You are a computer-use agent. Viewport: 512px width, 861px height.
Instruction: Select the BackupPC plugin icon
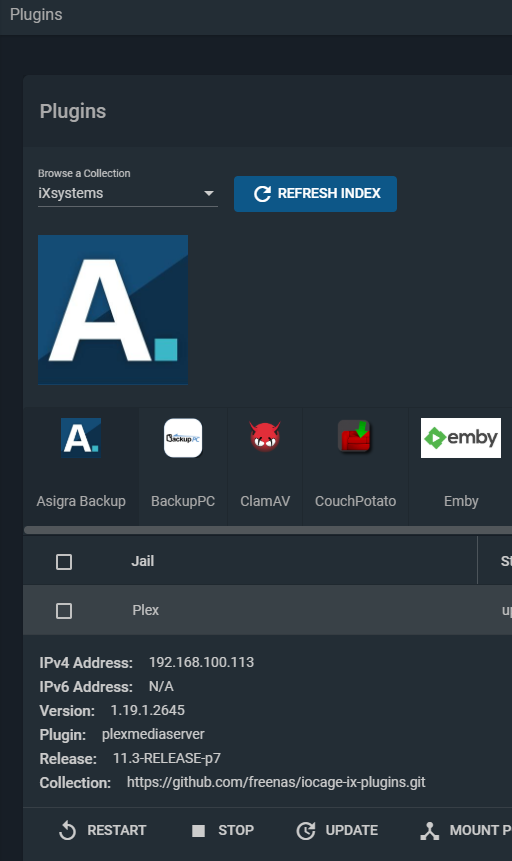pyautogui.click(x=183, y=438)
